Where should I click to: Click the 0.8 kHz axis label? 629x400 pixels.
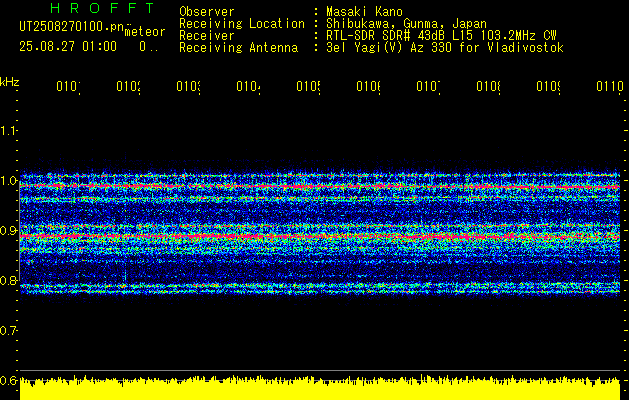(8, 280)
